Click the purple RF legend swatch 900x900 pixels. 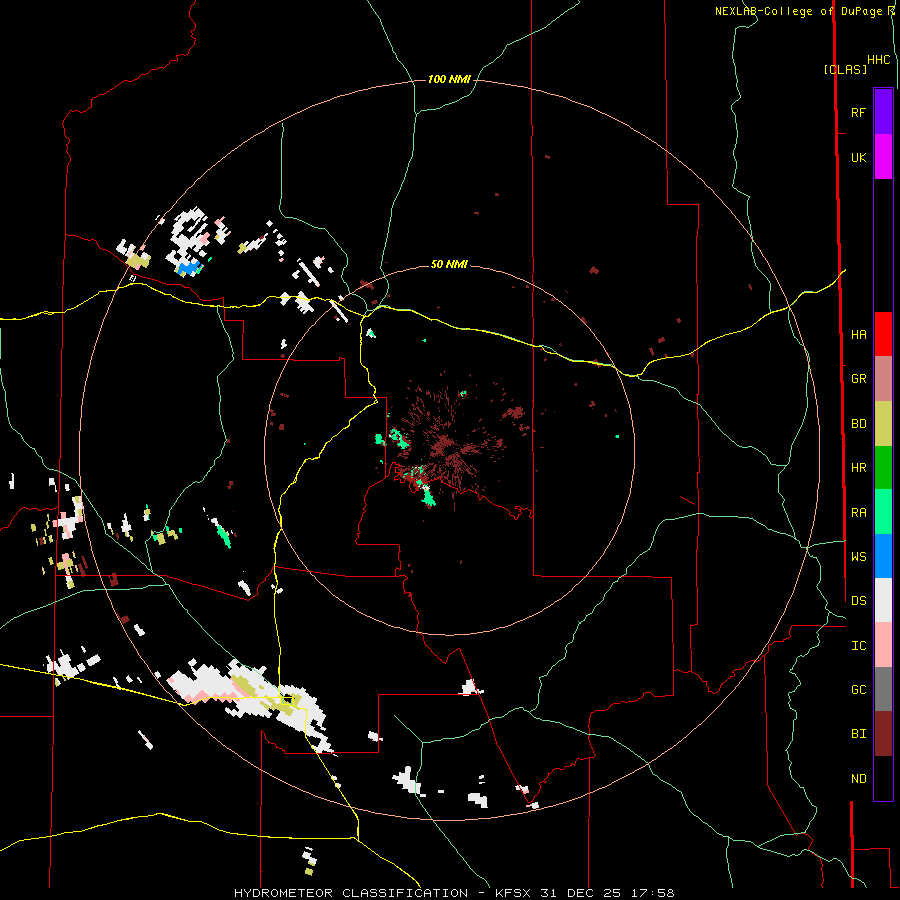pyautogui.click(x=883, y=112)
